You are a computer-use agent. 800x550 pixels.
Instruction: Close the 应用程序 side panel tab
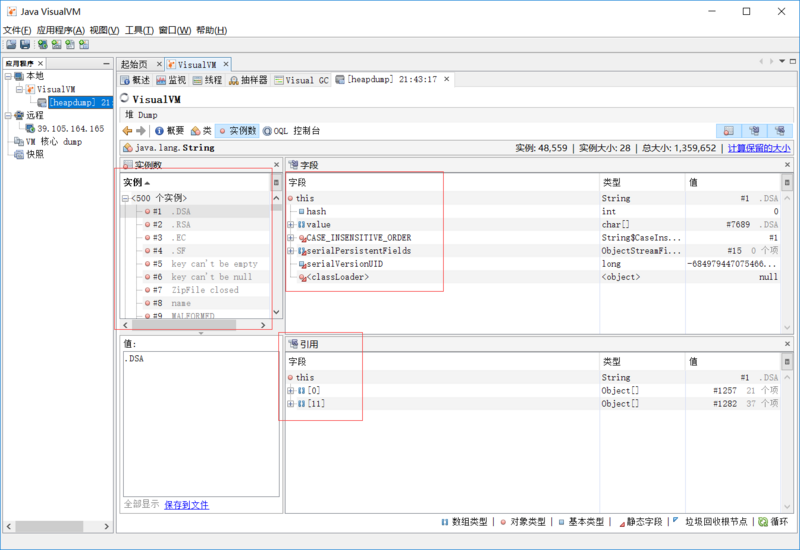pos(40,63)
